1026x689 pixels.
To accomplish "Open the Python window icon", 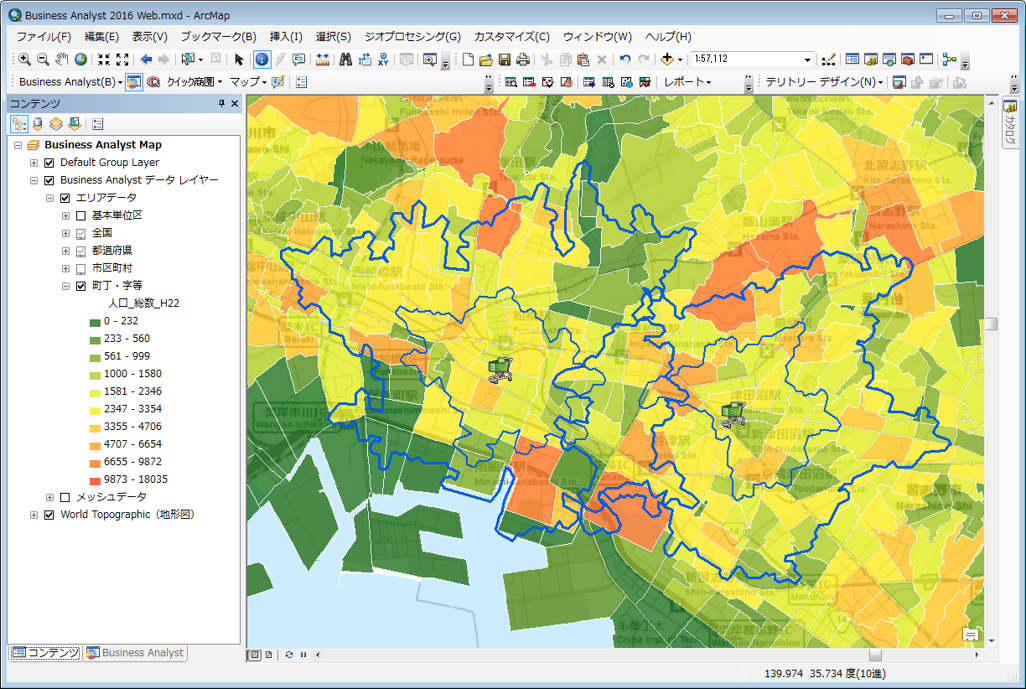I will coord(926,60).
